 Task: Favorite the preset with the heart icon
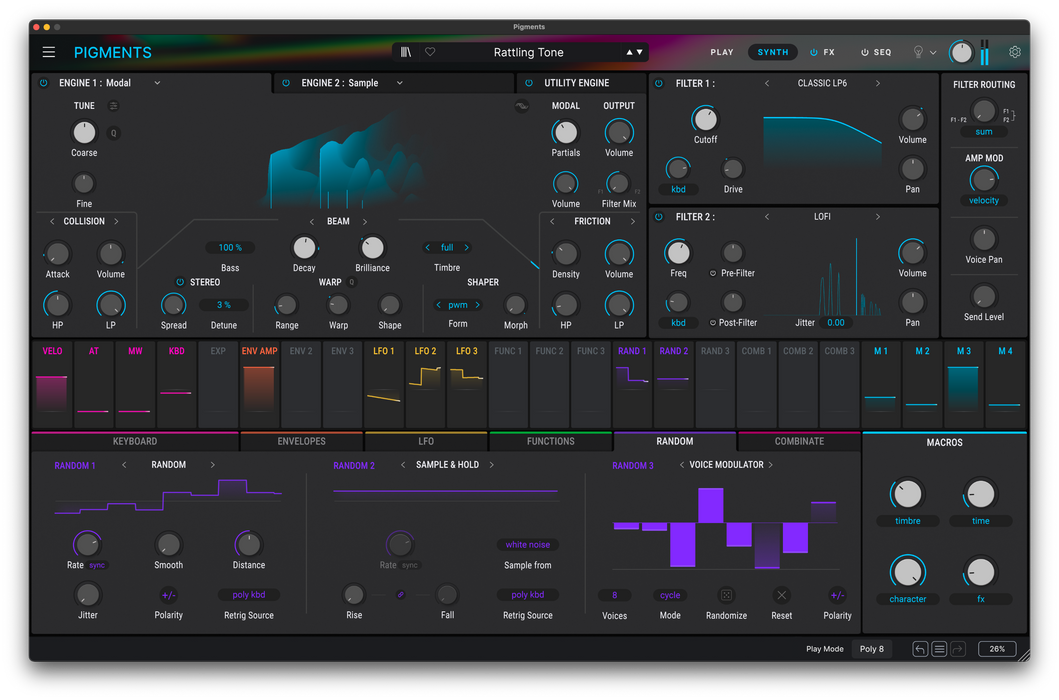tap(430, 52)
